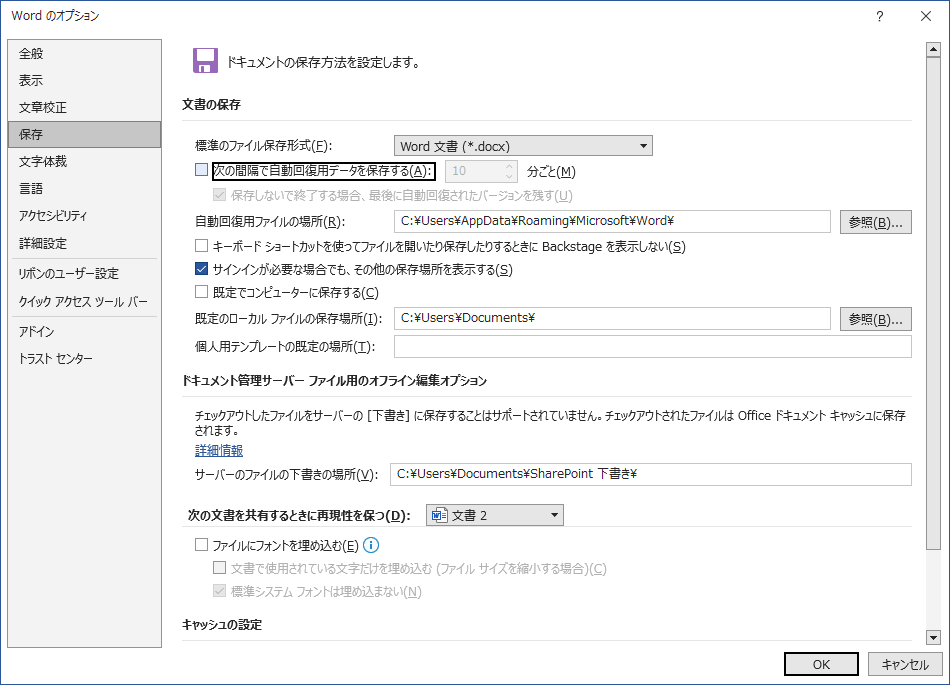This screenshot has height=685, width=950.
Task: Toggle 文書で使用されている文字だけを埋め込む checkbox
Action: (219, 568)
